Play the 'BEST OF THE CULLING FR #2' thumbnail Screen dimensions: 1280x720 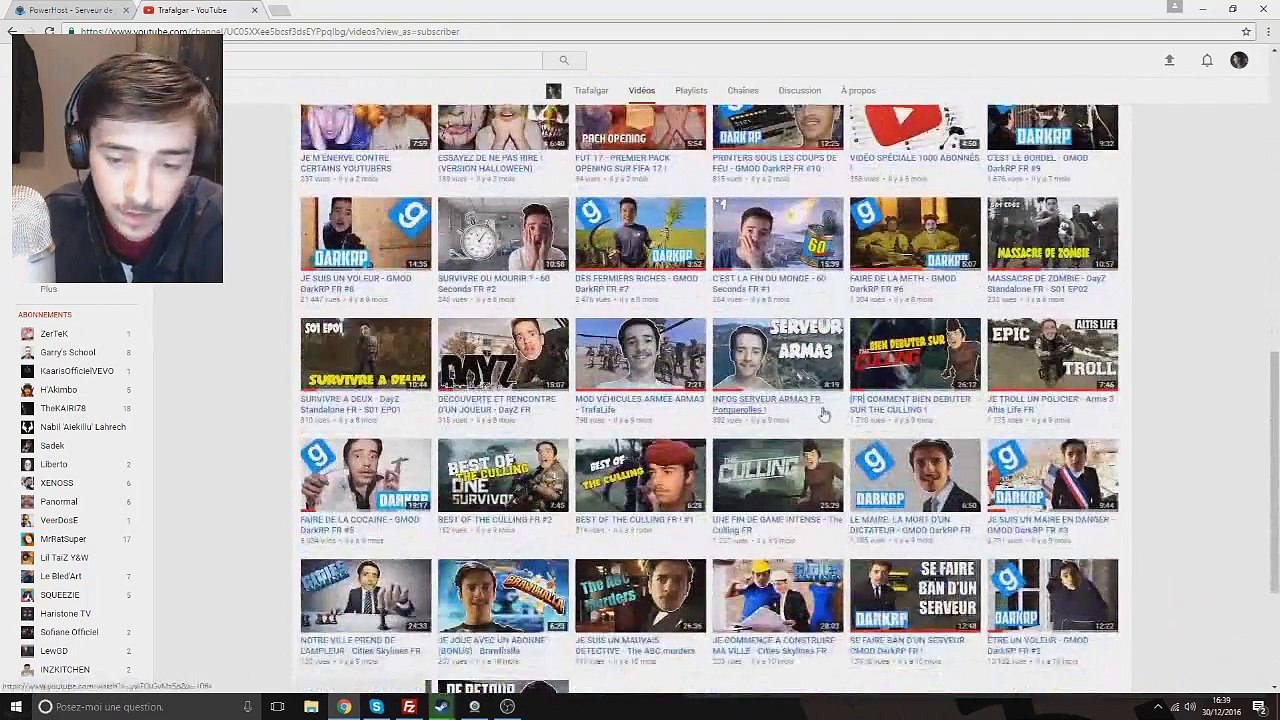tap(503, 475)
